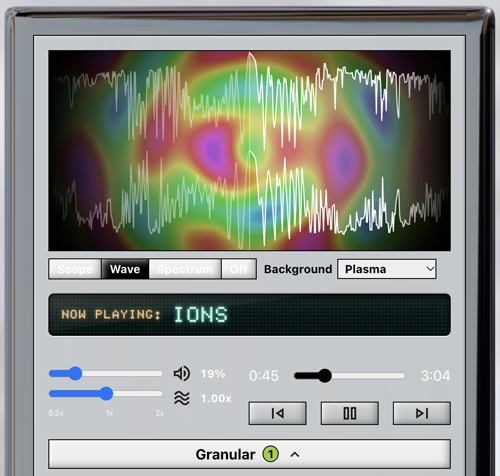Click the track seek slider
The width and height of the screenshot is (500, 476).
349,376
